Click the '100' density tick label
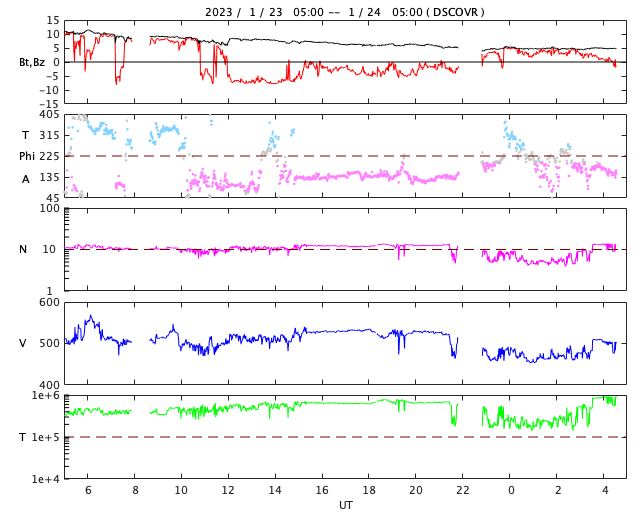 coord(49,208)
